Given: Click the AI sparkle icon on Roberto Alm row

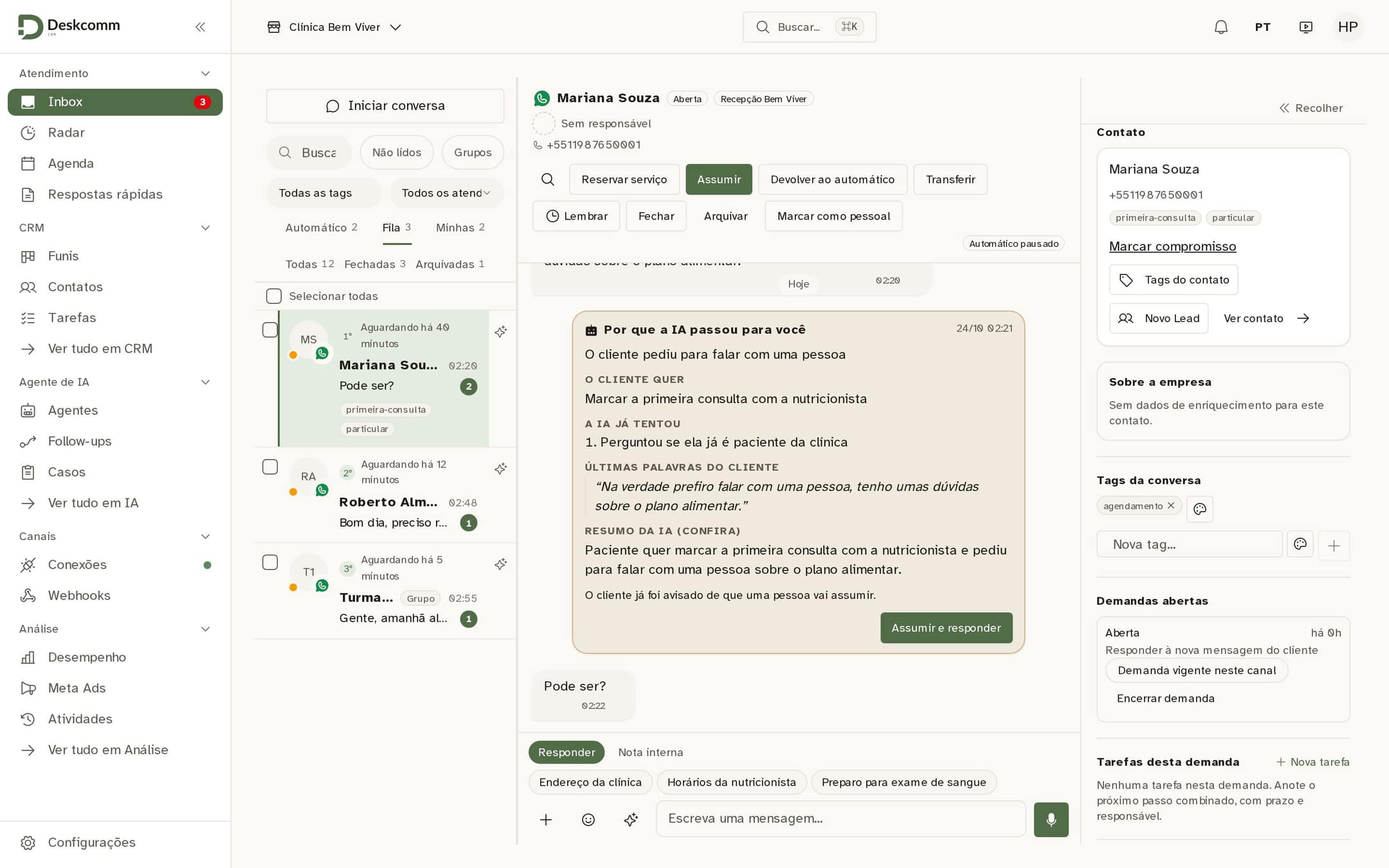Looking at the screenshot, I should (x=501, y=469).
